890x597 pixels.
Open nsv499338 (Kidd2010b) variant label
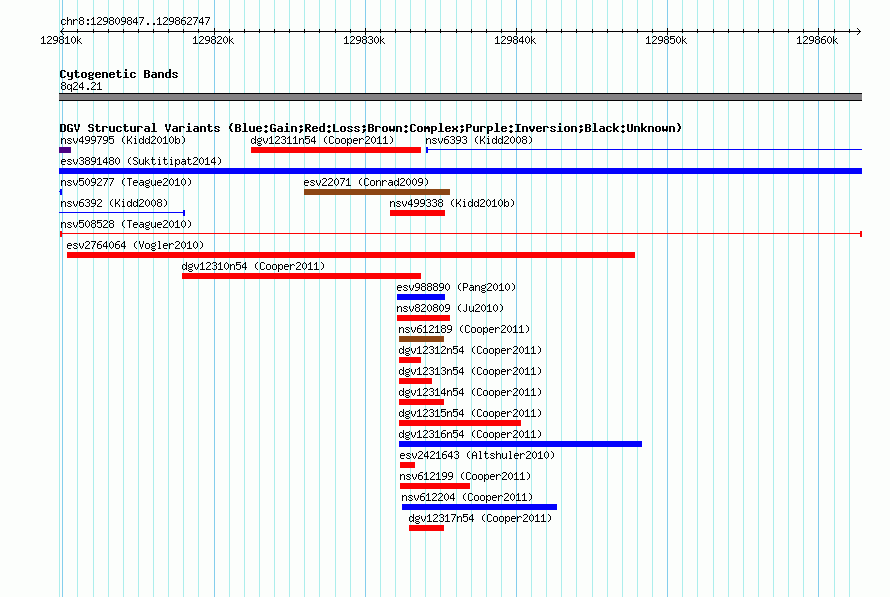click(452, 203)
